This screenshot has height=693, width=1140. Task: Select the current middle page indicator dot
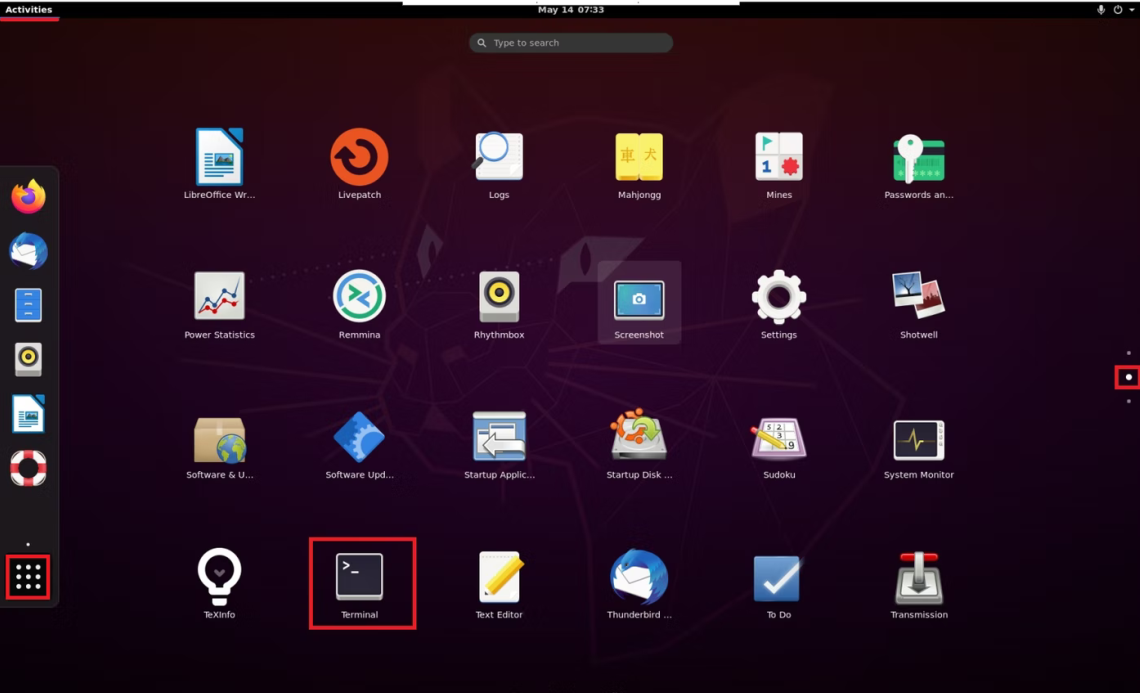[x=1128, y=377]
